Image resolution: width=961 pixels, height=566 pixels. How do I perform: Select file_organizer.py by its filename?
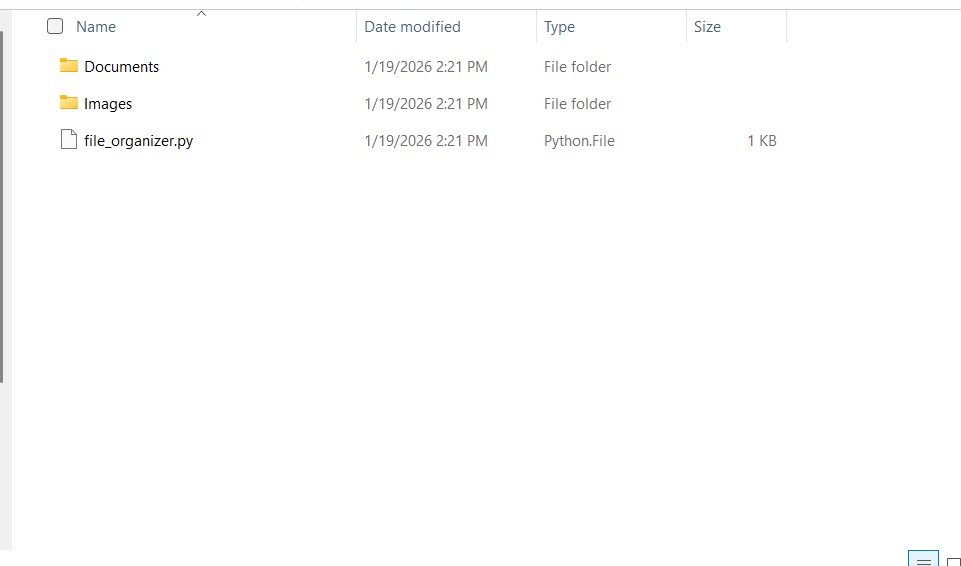pos(139,141)
